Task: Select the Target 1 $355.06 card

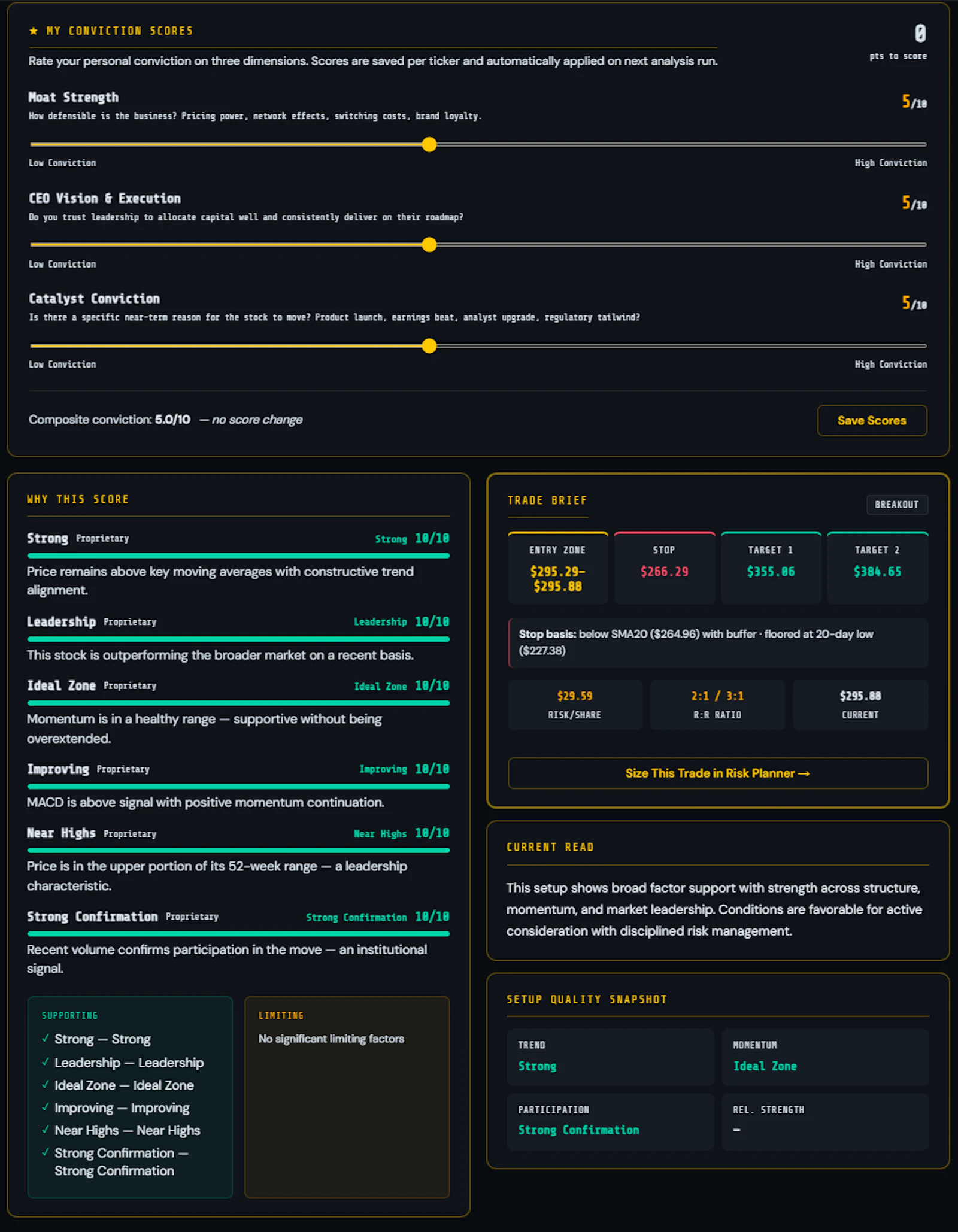Action: tap(771, 568)
